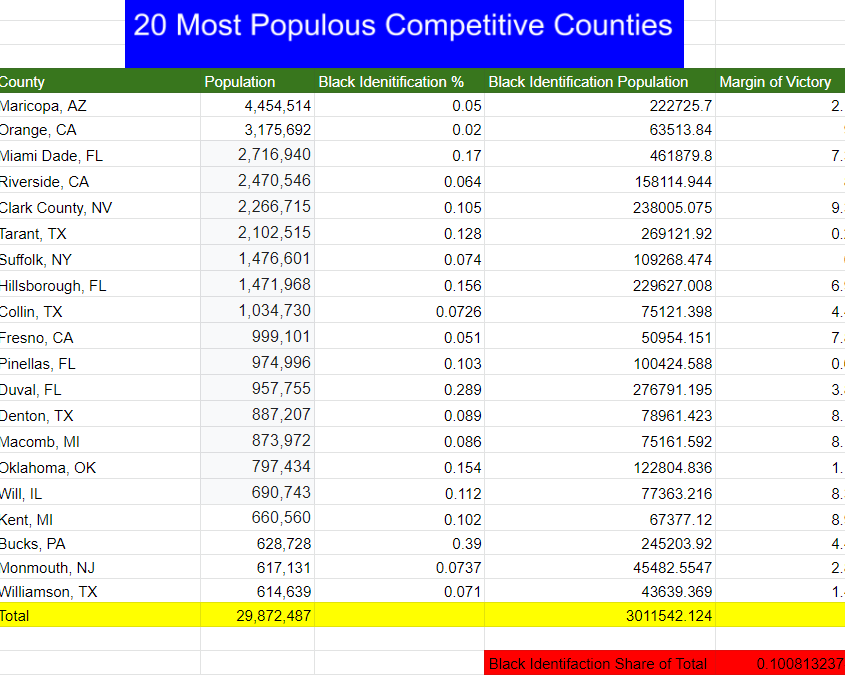Click the cell containing 222725.7
This screenshot has width=845, height=675.
600,105
